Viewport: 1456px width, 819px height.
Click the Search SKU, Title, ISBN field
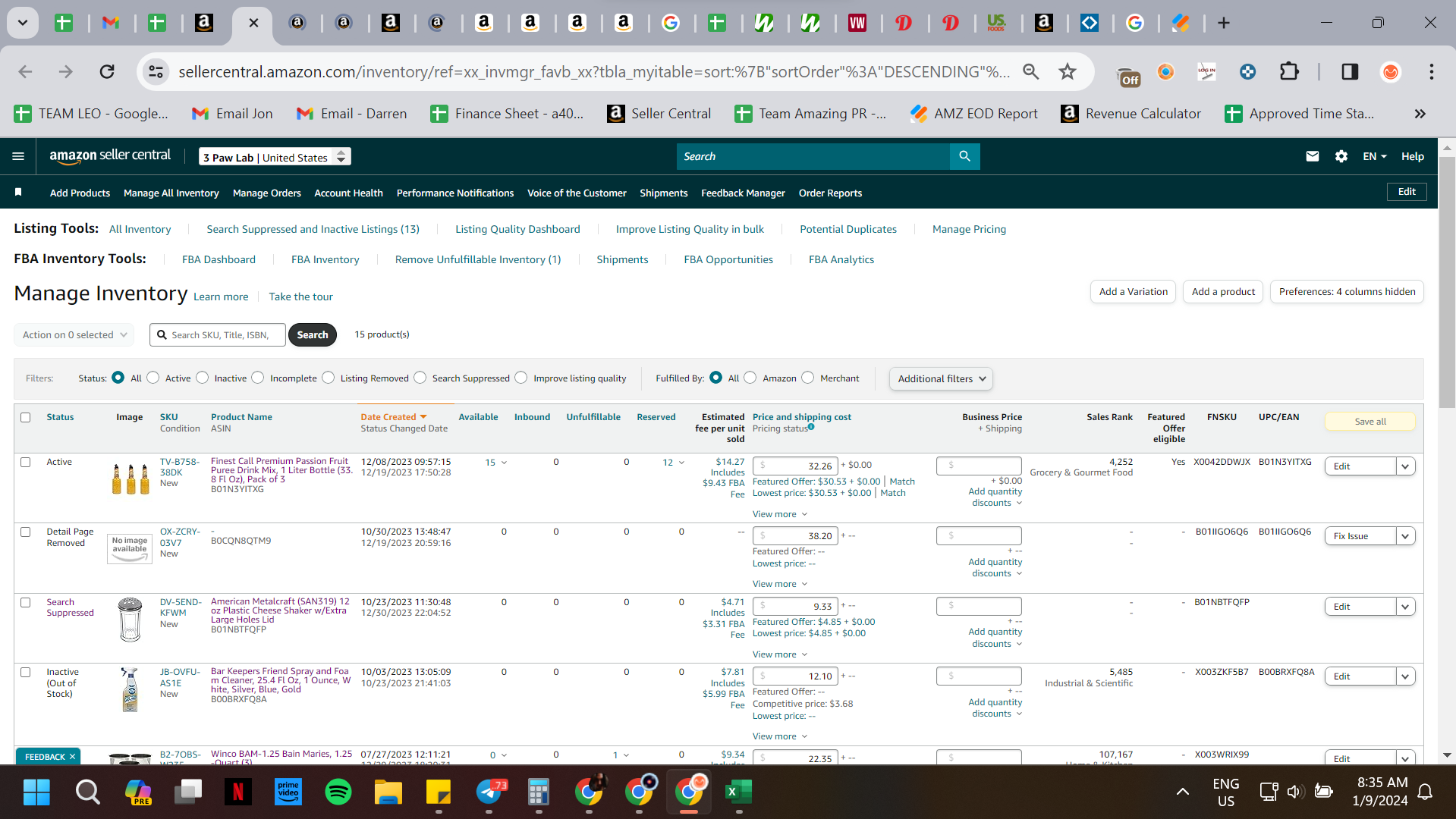[x=218, y=334]
